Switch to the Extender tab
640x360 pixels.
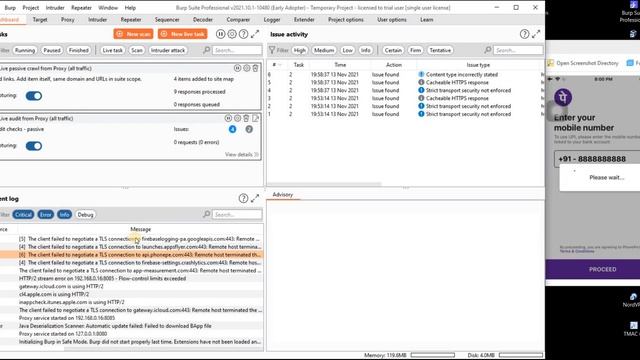tap(304, 20)
